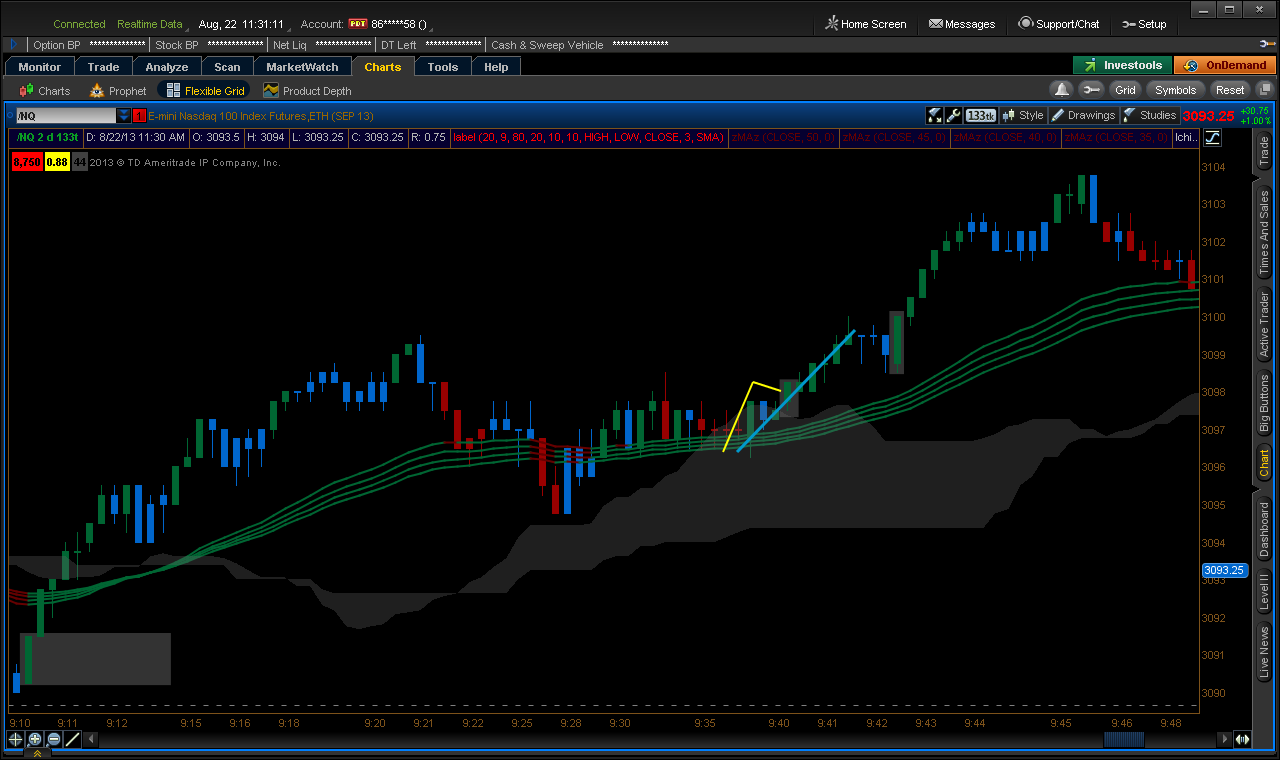Image resolution: width=1280 pixels, height=760 pixels.
Task: Open the 133tk timeframe selector
Action: click(x=980, y=116)
